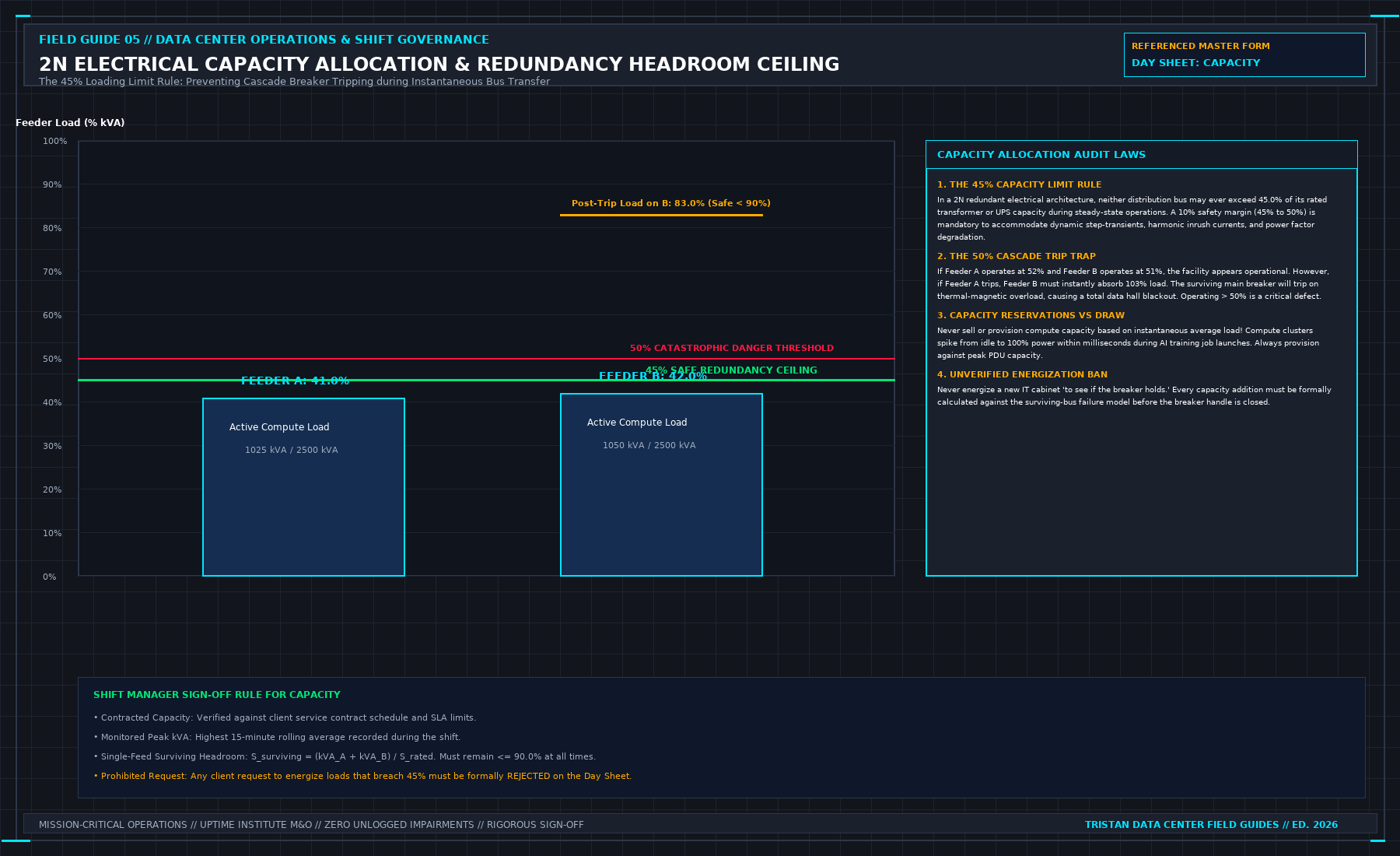
Task: Click the 'Single-Feed Surviving Headroom' bullet line
Action: click(x=345, y=756)
